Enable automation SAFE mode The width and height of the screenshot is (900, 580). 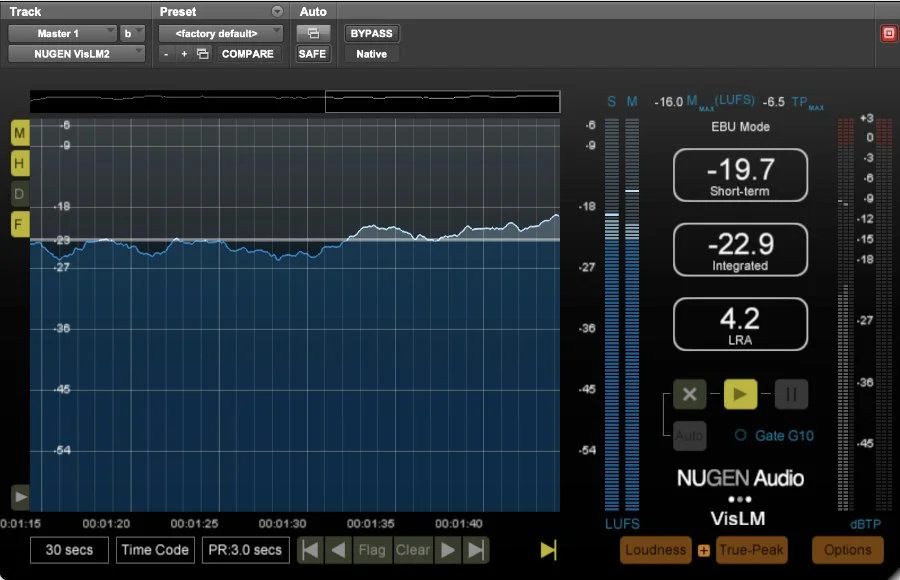(x=312, y=54)
